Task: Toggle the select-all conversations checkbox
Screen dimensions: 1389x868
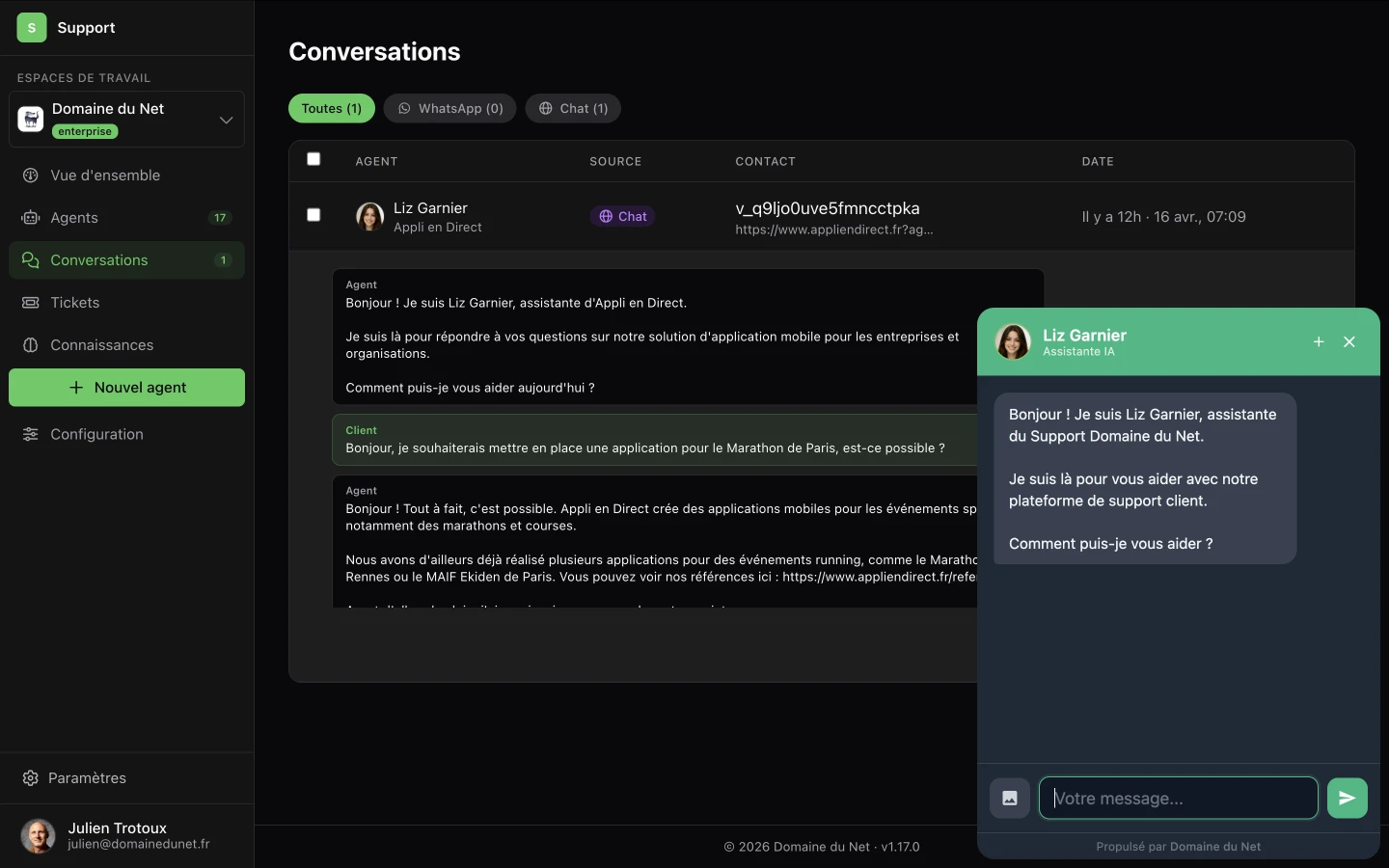Action: pyautogui.click(x=313, y=159)
